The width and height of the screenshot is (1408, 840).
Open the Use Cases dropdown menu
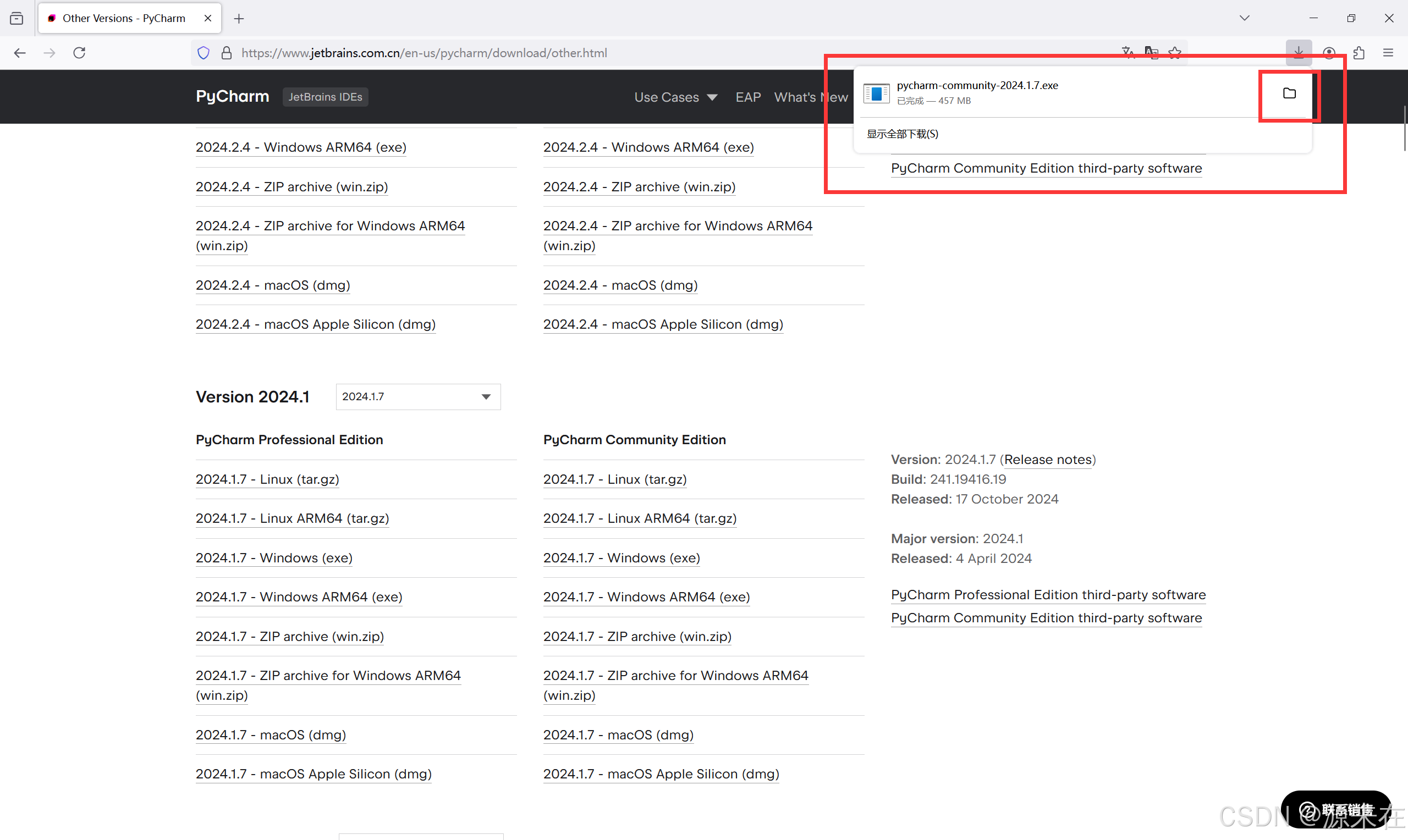tap(675, 97)
